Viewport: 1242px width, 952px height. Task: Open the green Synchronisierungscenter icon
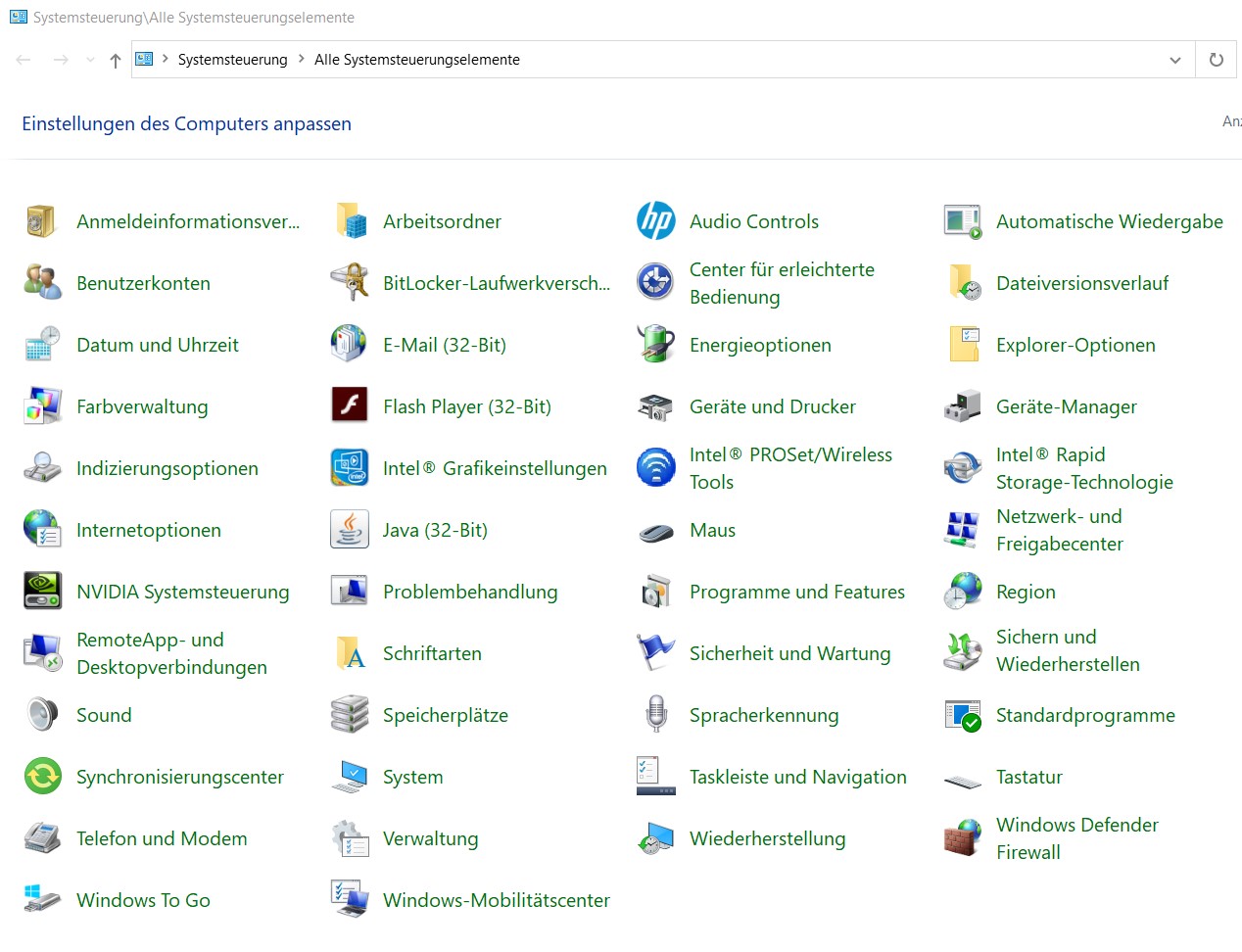tap(43, 777)
